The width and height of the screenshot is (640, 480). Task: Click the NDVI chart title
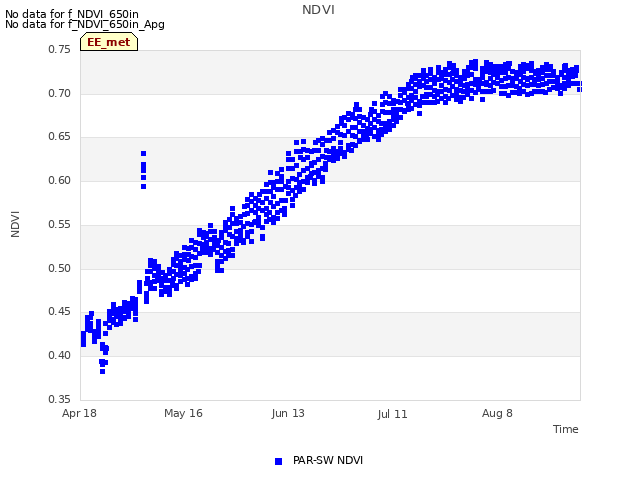click(x=318, y=10)
